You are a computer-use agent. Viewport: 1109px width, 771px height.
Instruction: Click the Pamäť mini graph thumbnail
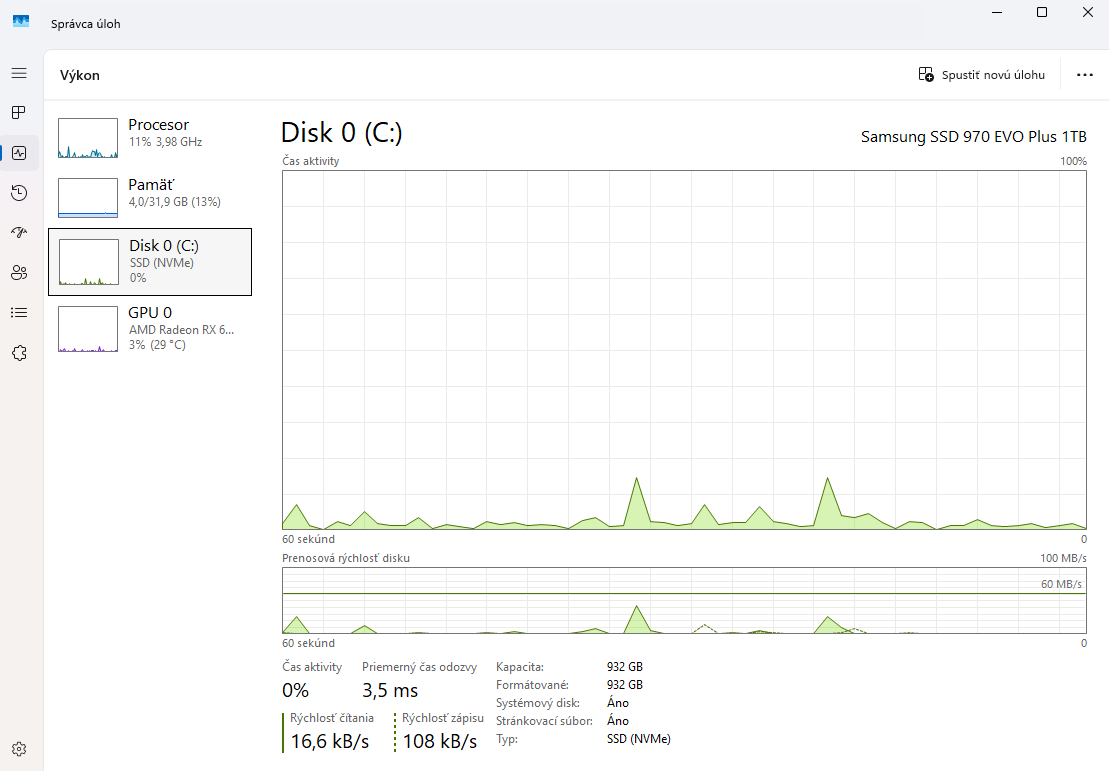[88, 198]
